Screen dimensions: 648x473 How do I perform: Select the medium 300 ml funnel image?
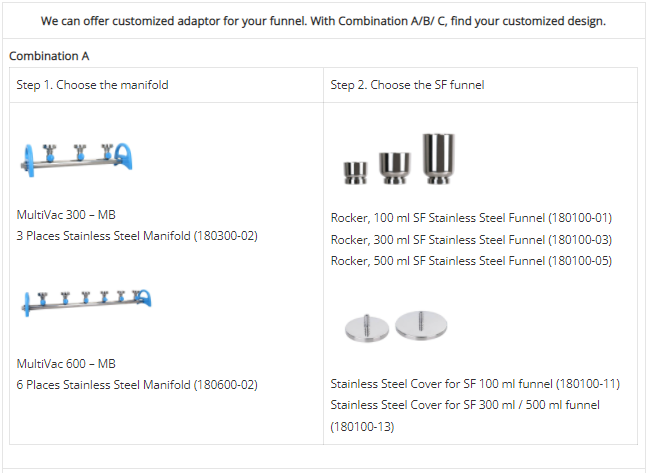395,168
